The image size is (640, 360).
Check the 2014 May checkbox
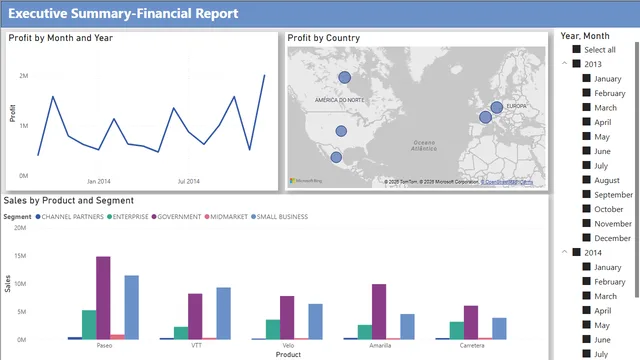(x=587, y=324)
